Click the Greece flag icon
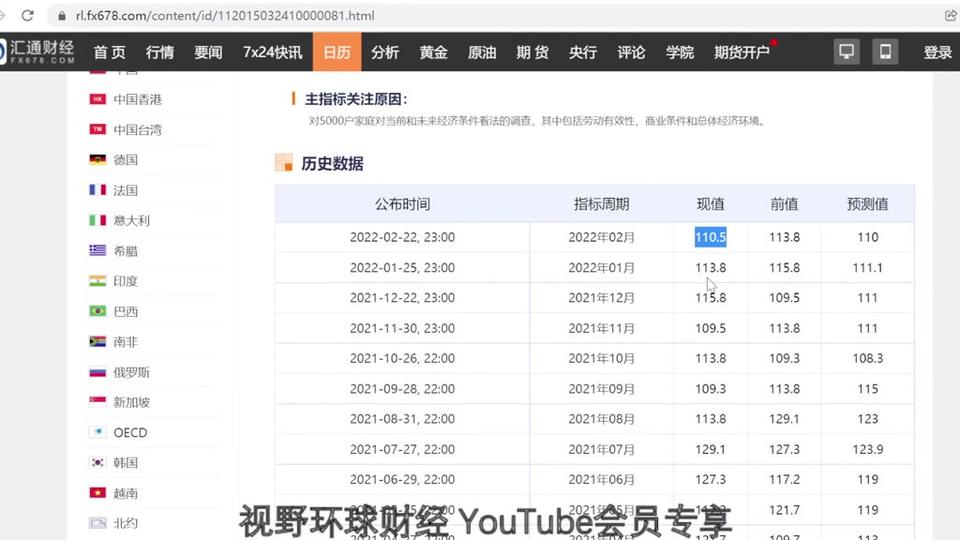Screen dimensions: 960x540 coord(97,250)
